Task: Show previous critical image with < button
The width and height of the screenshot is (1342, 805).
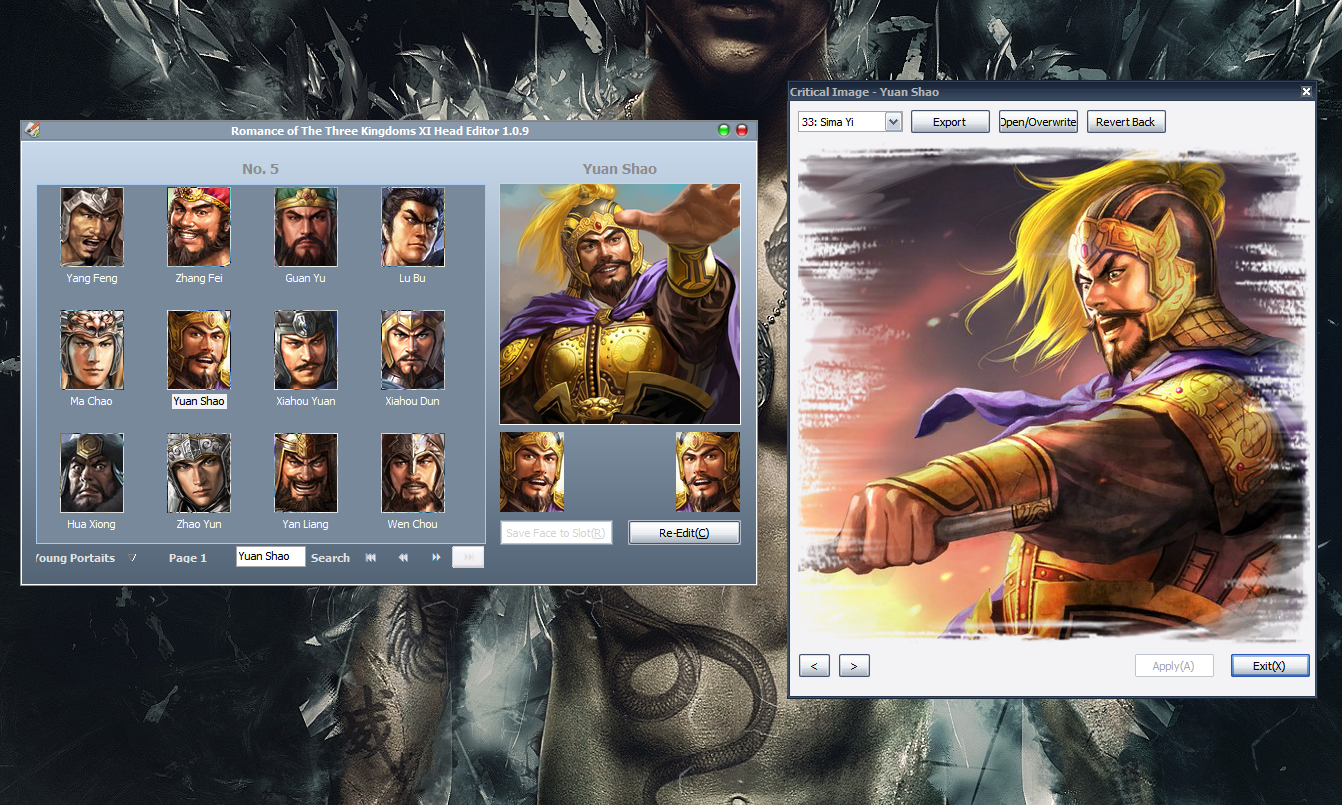Action: (814, 666)
